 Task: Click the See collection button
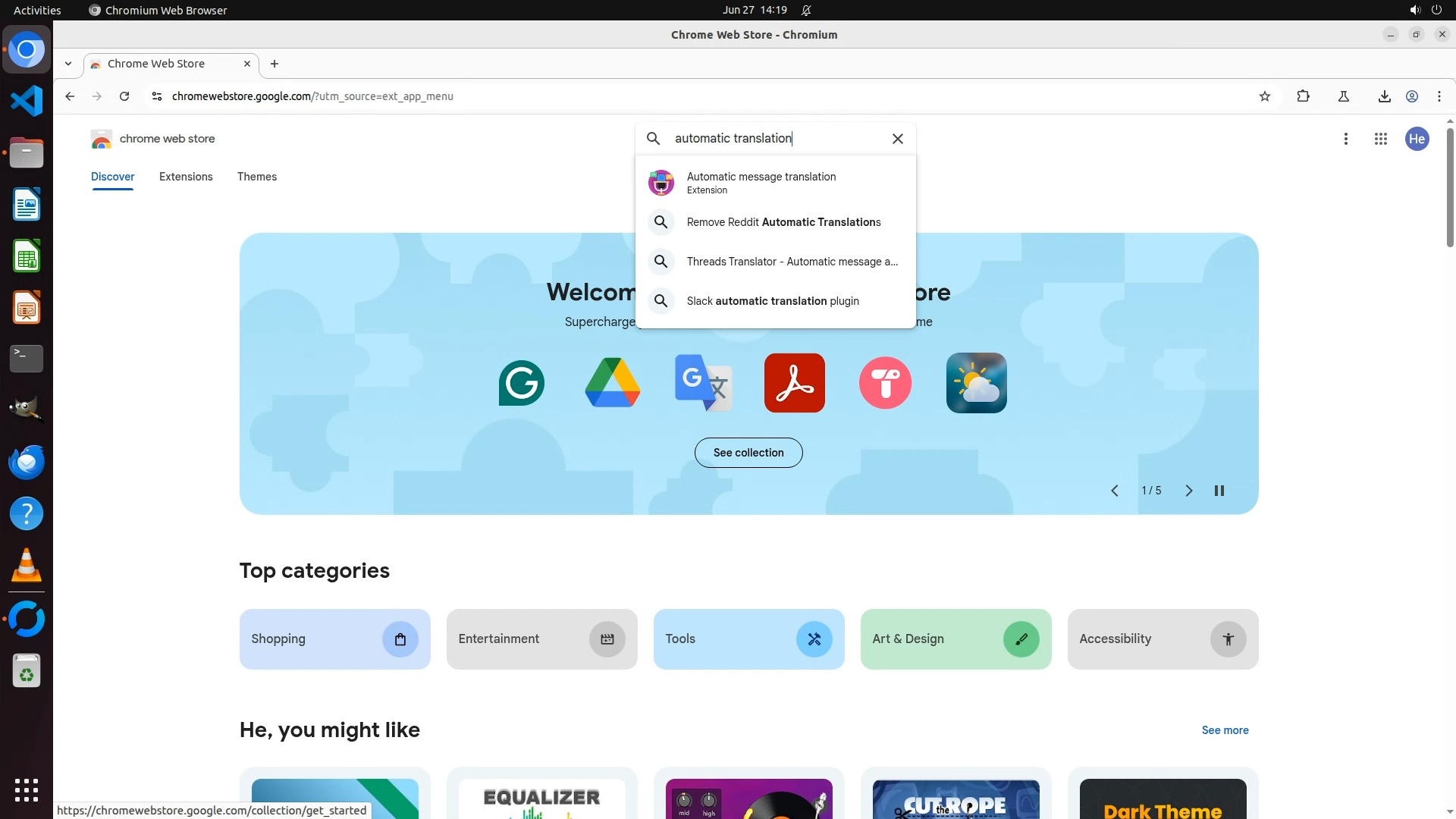click(x=748, y=453)
